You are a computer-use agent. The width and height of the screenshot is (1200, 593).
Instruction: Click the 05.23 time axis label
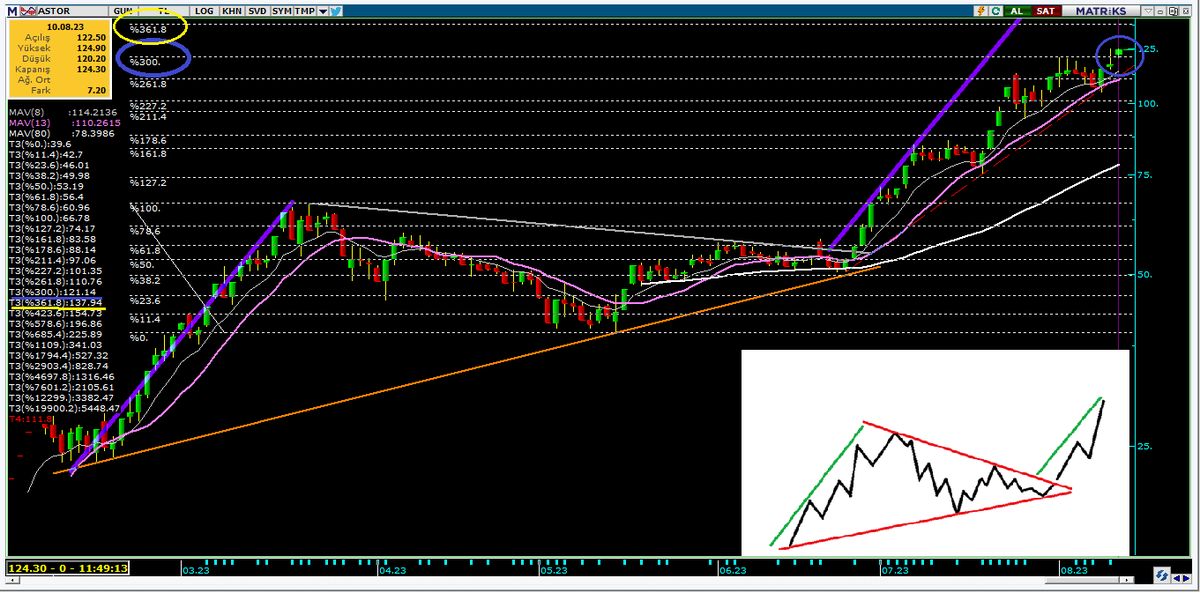coord(553,570)
